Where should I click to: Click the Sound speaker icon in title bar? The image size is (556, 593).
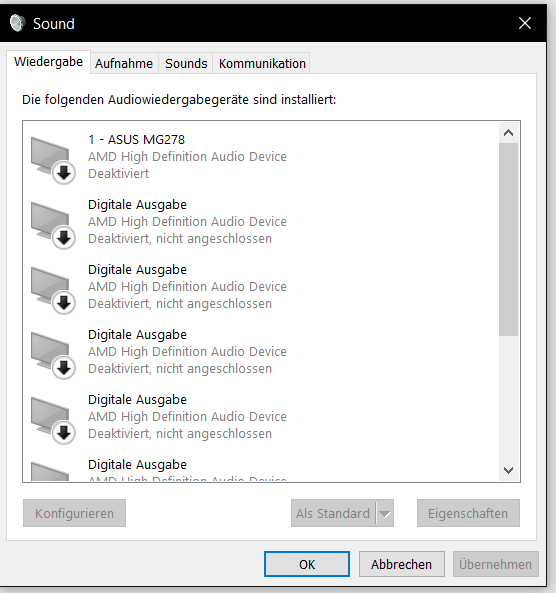pyautogui.click(x=17, y=23)
